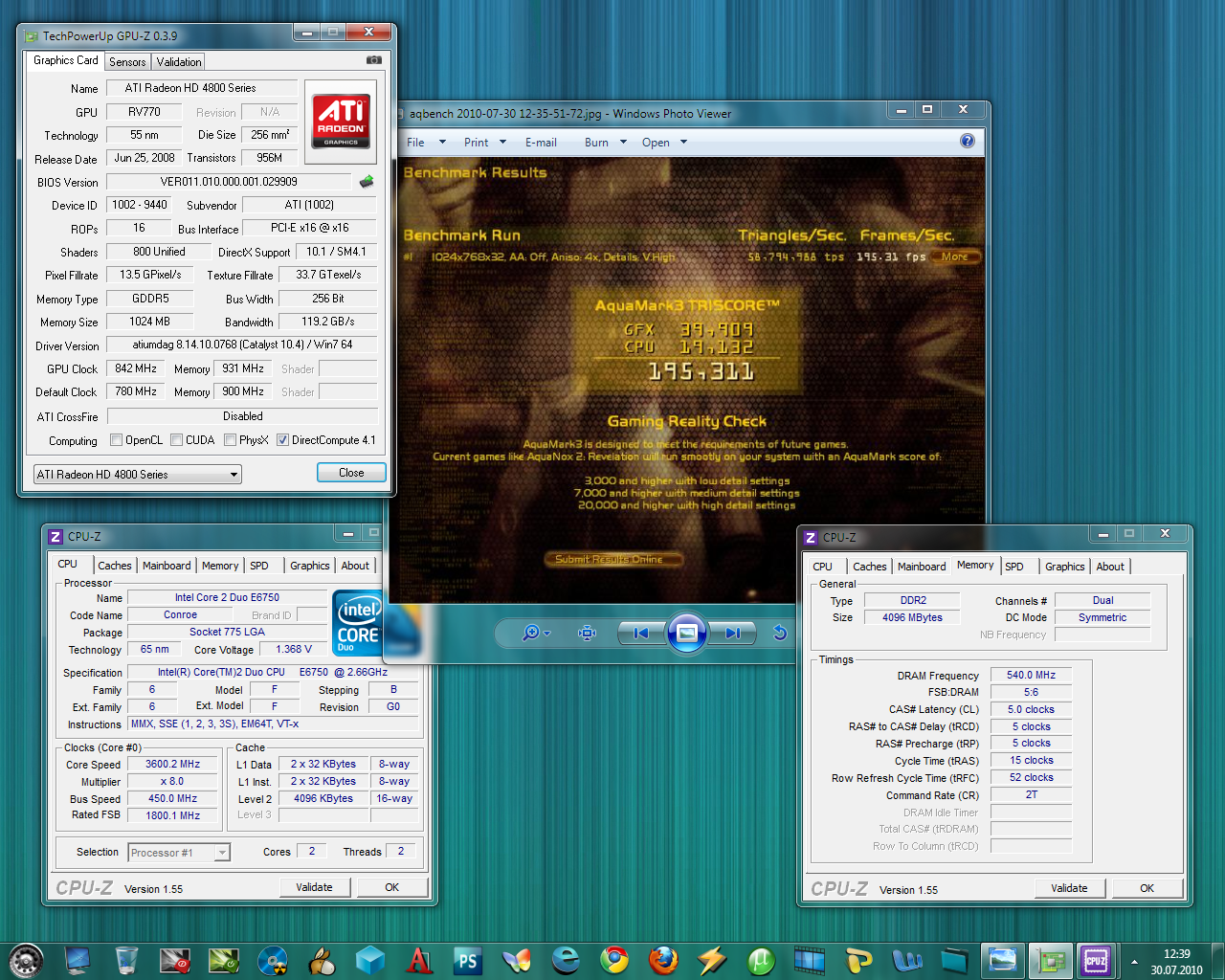This screenshot has width=1225, height=980.
Task: Launch Firefox from taskbar
Action: point(663,960)
